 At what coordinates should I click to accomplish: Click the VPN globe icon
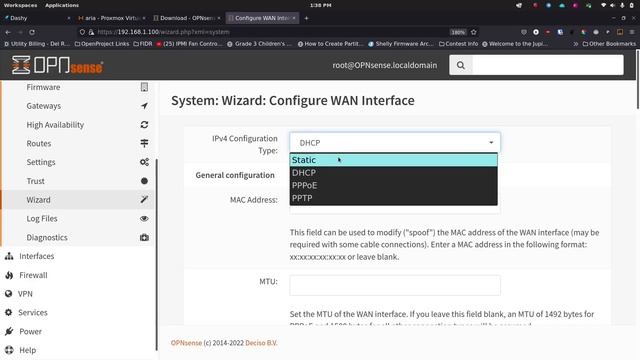9,294
